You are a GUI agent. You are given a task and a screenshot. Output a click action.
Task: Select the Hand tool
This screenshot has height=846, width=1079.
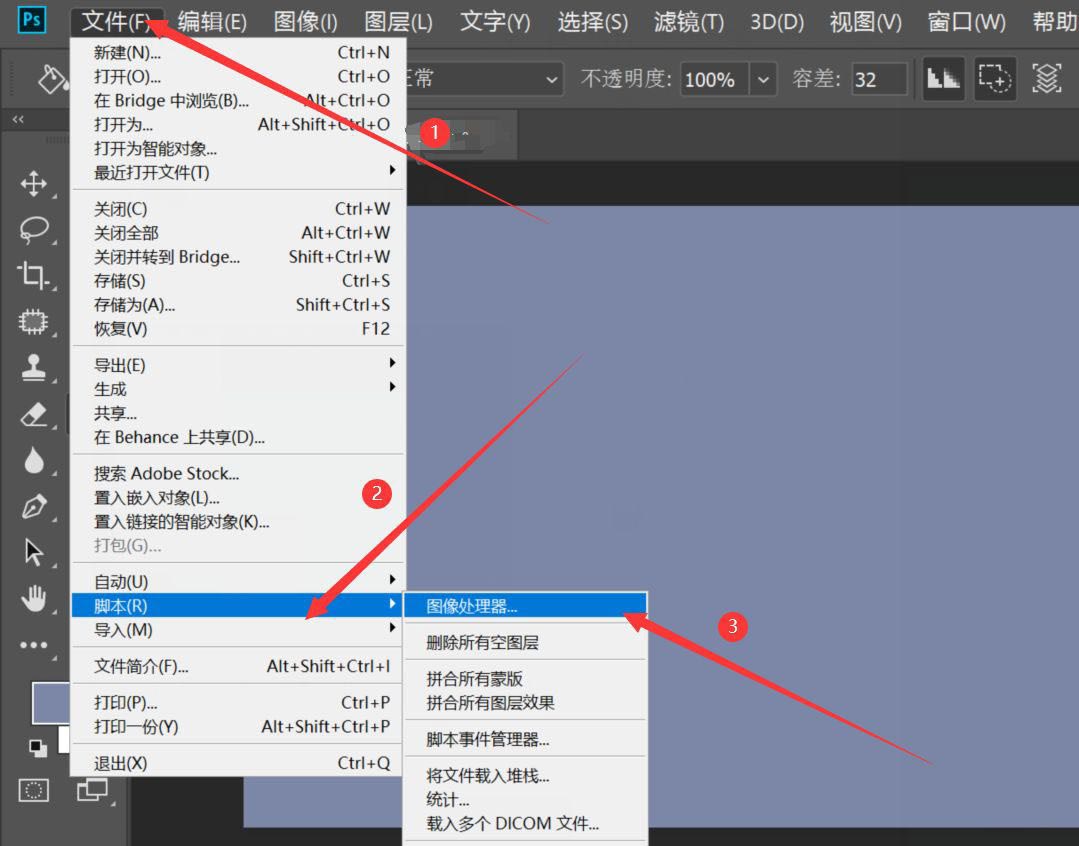coord(34,598)
